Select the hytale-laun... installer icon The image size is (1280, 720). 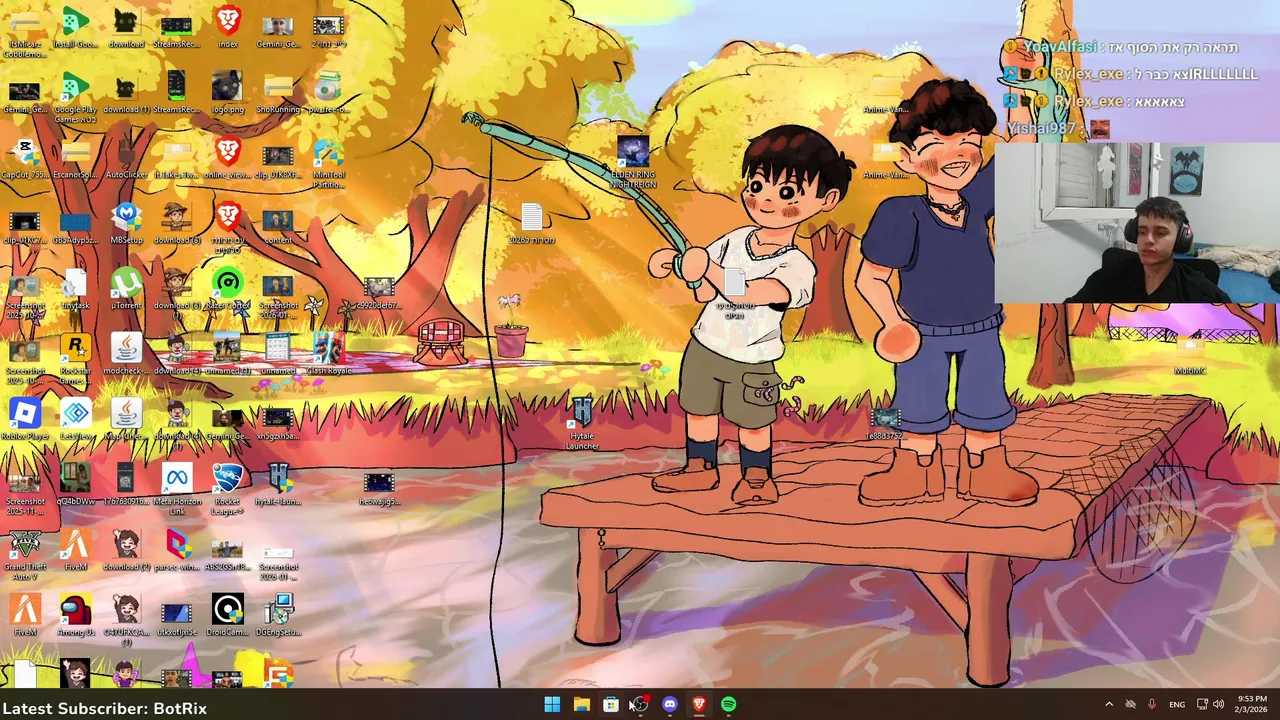[x=278, y=486]
